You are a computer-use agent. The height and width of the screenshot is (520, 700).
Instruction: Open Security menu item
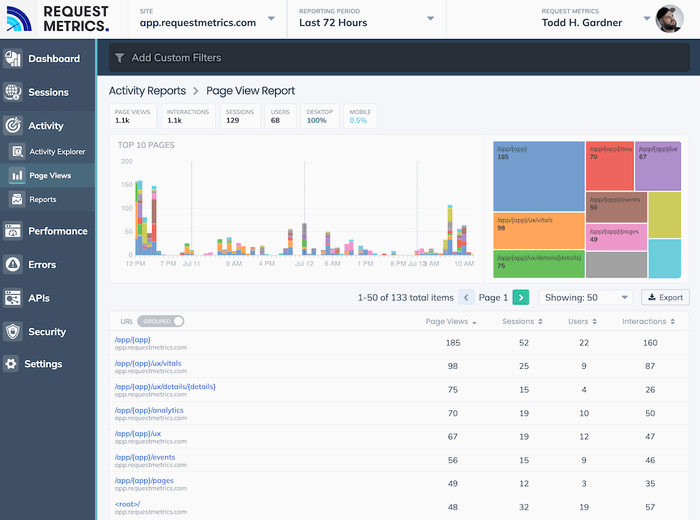[x=47, y=332]
